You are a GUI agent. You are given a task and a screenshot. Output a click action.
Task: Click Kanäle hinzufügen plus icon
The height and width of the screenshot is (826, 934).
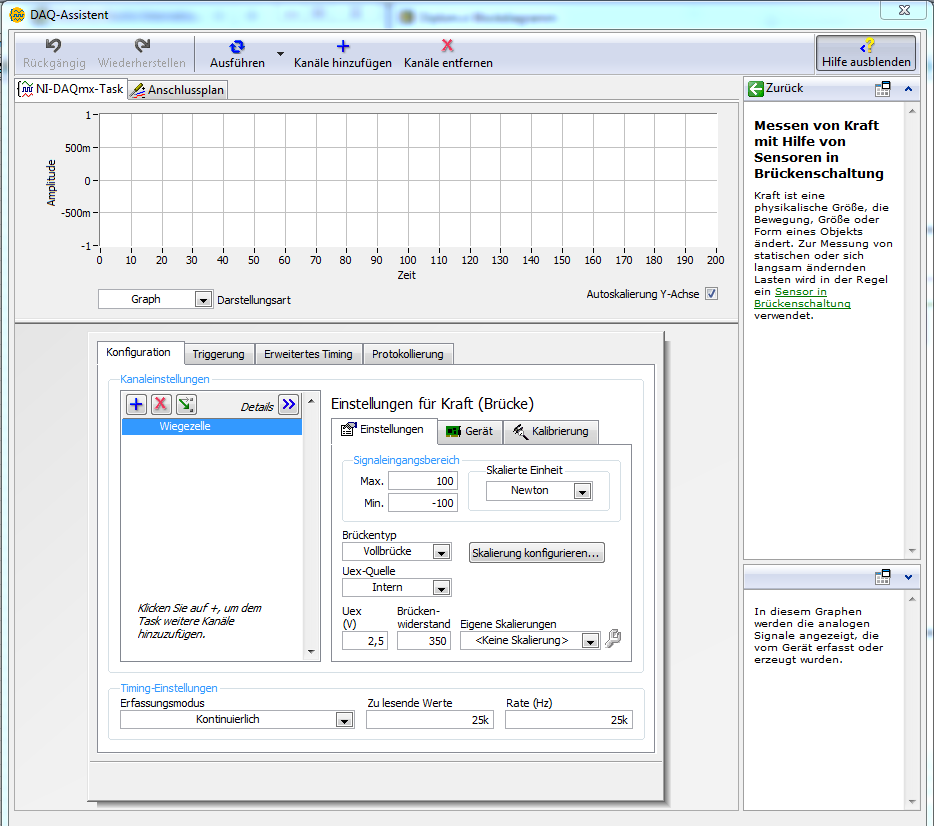[342, 46]
